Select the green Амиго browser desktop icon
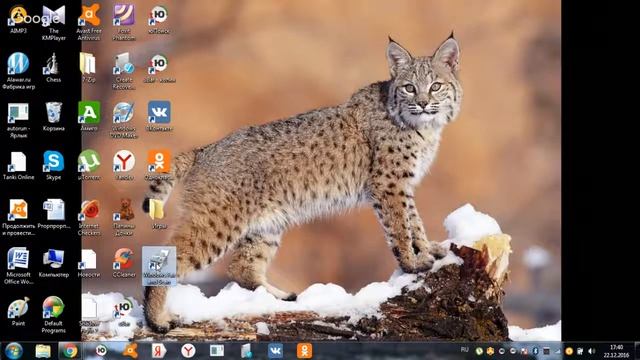Screen dimensions: 640x360 point(89,117)
